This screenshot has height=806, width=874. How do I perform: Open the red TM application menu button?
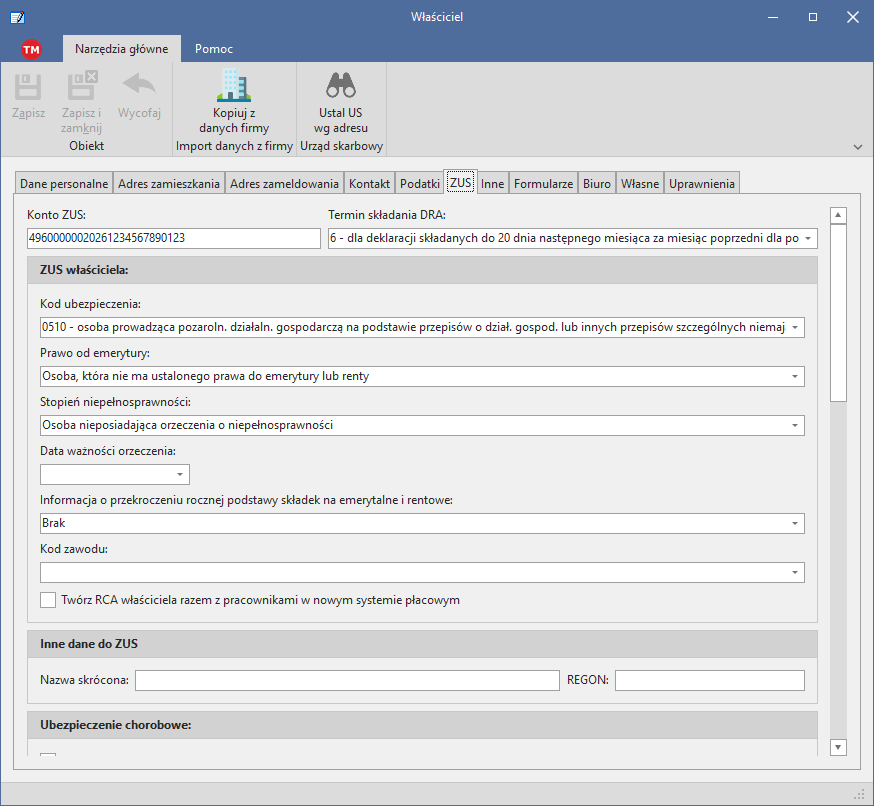coord(31,50)
